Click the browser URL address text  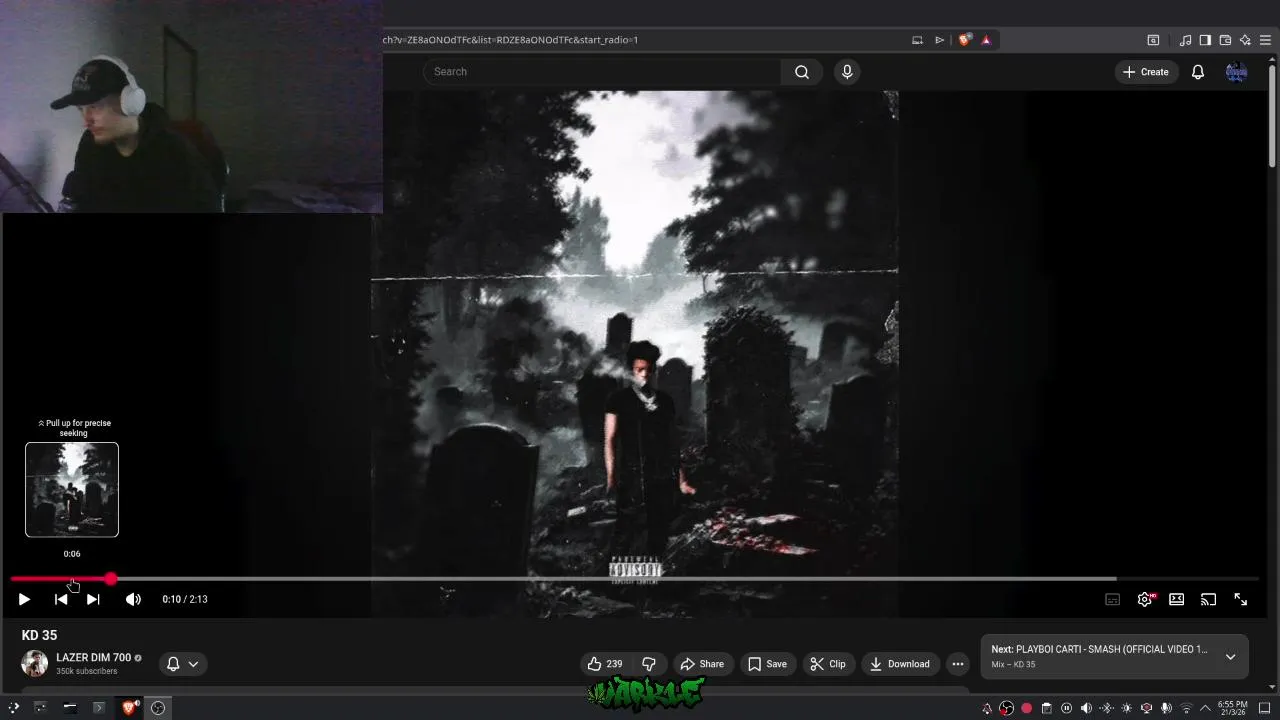[x=510, y=40]
